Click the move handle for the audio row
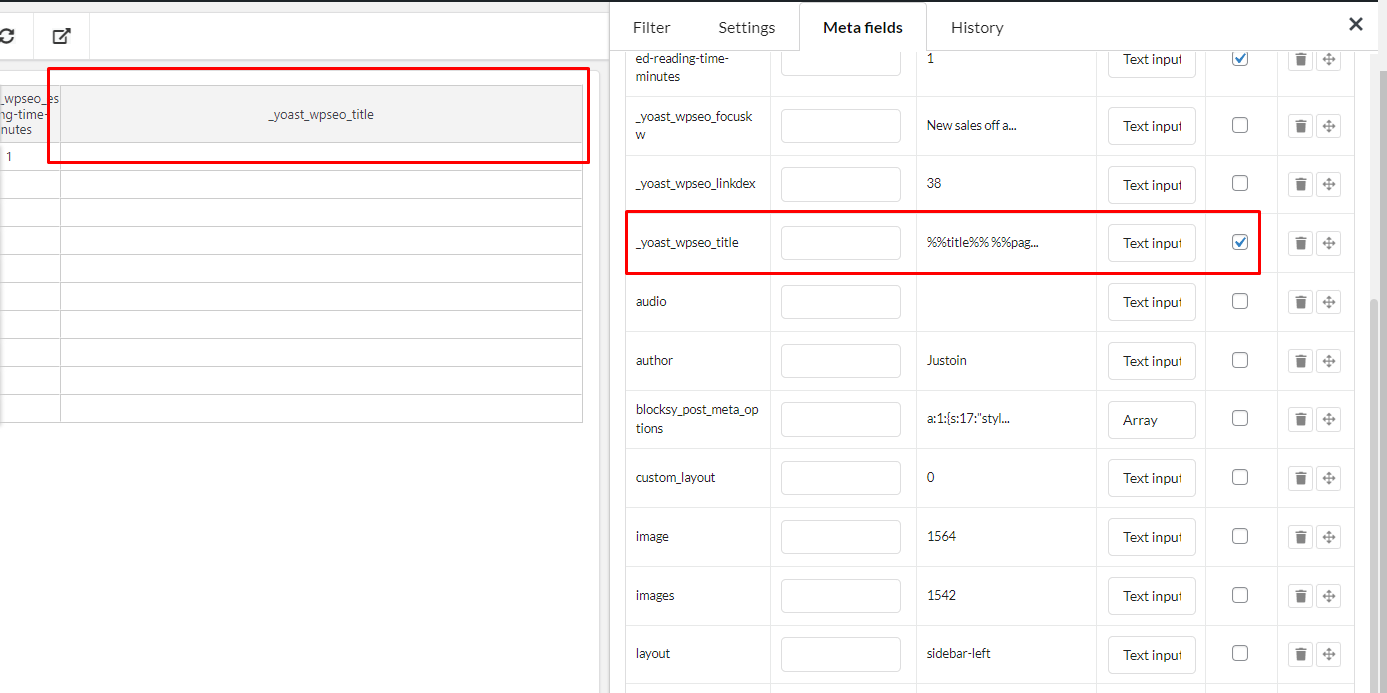The width and height of the screenshot is (1387, 693). click(x=1329, y=302)
